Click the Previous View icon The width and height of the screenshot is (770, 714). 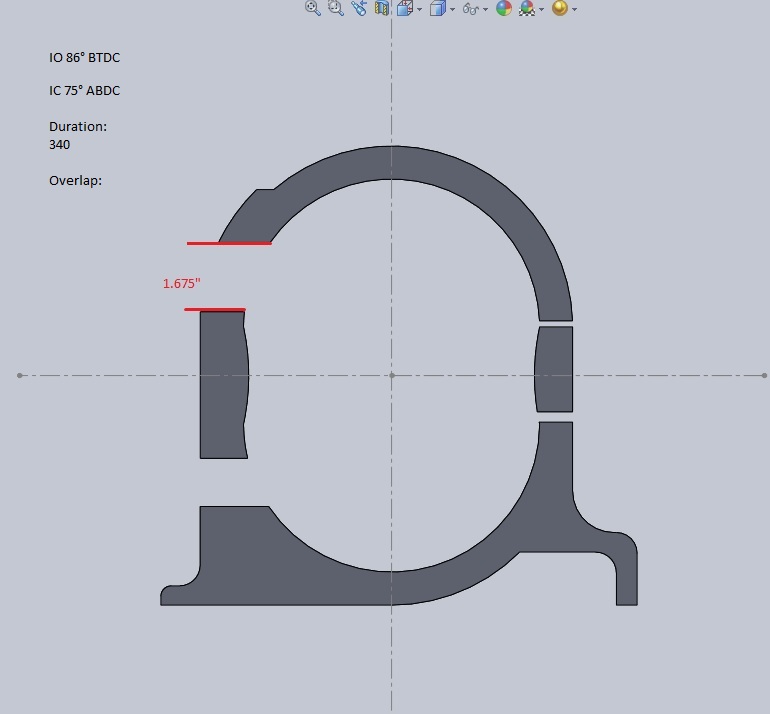coord(359,8)
